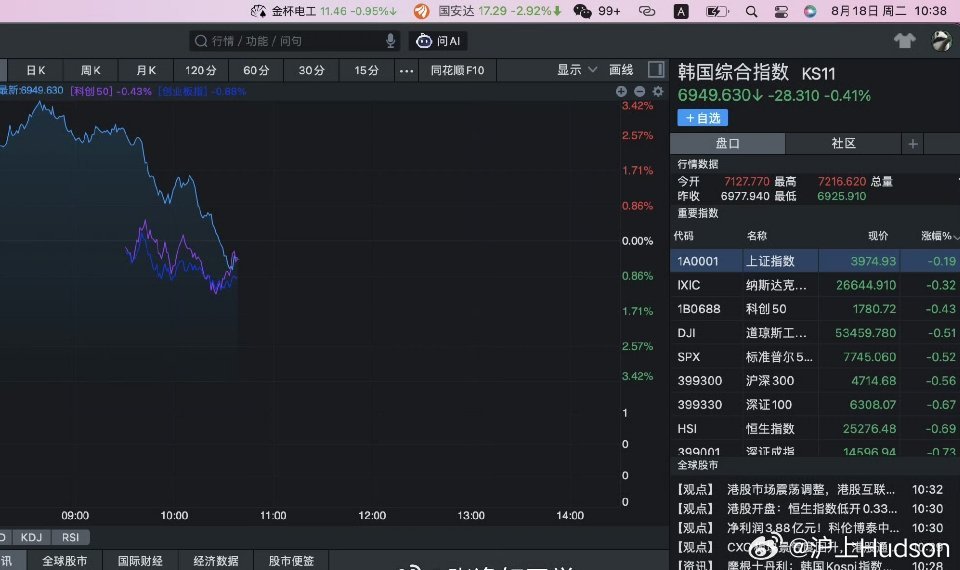Open the 问AI assistant button
The width and height of the screenshot is (960, 570).
(438, 41)
